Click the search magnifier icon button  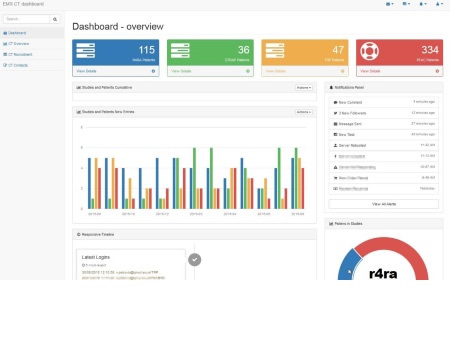55,19
